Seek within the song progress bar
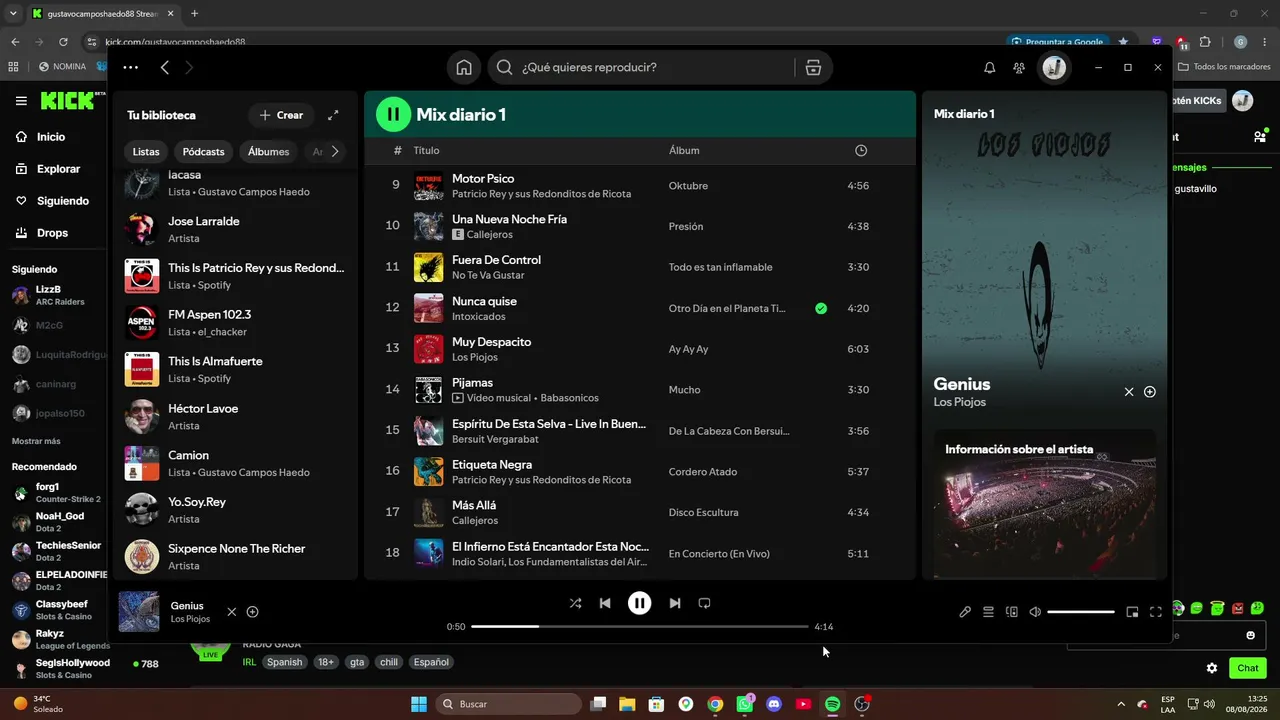 (639, 627)
